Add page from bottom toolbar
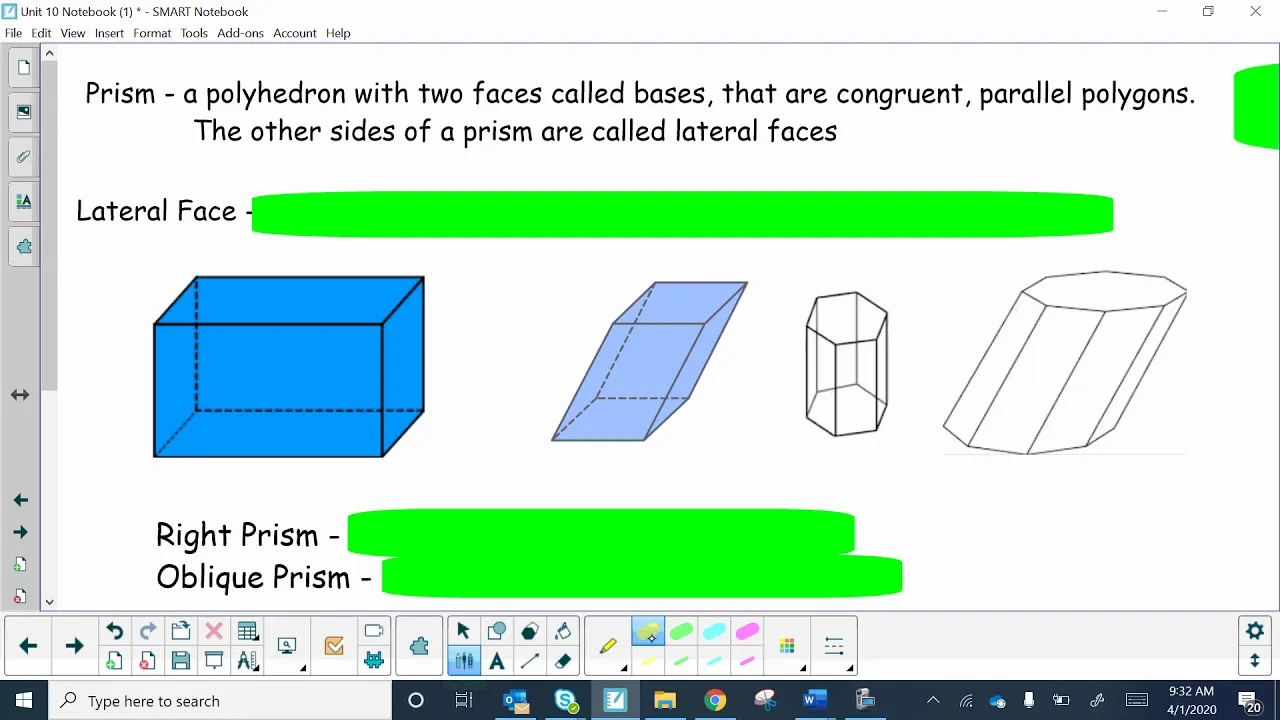Screen dimensions: 1280x720 [x=114, y=661]
